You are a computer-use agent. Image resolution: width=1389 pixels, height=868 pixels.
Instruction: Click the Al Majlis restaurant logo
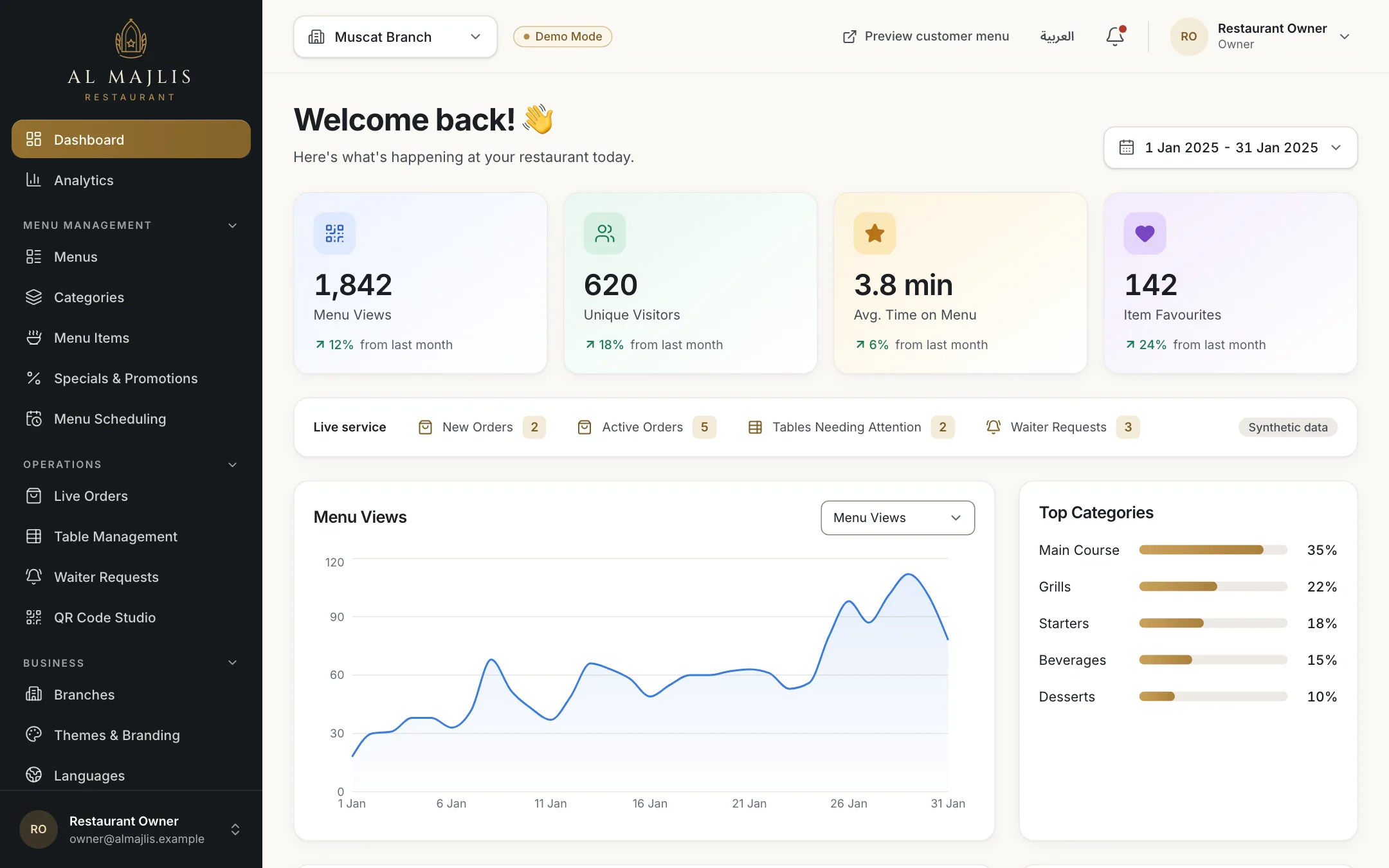pos(131,60)
